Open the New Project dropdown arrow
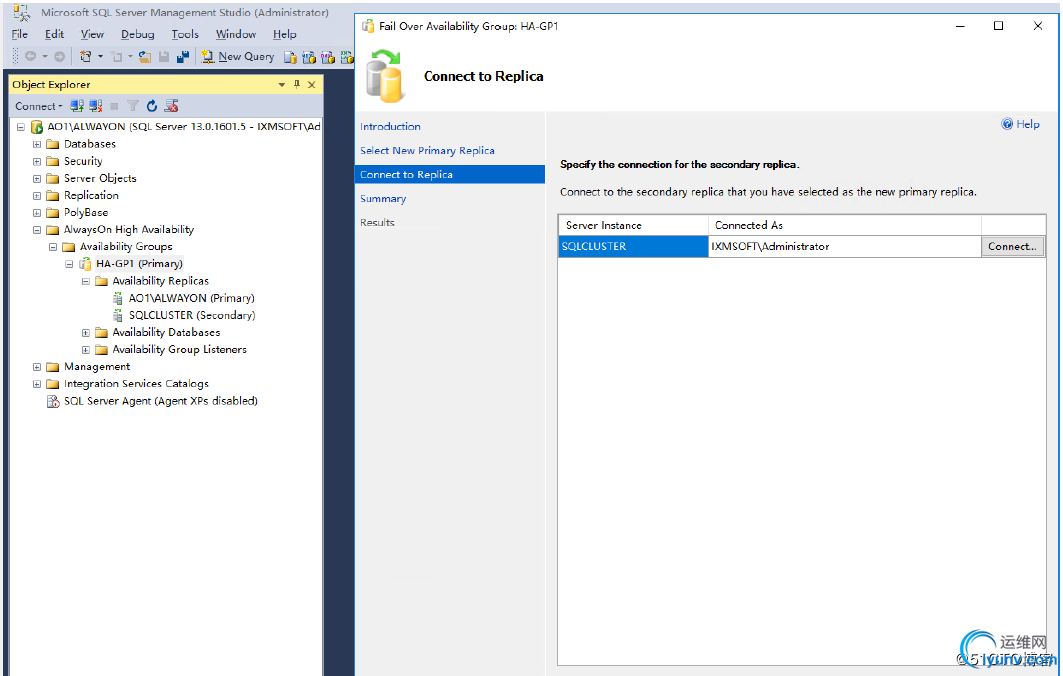The height and width of the screenshot is (676, 1063). [x=100, y=56]
